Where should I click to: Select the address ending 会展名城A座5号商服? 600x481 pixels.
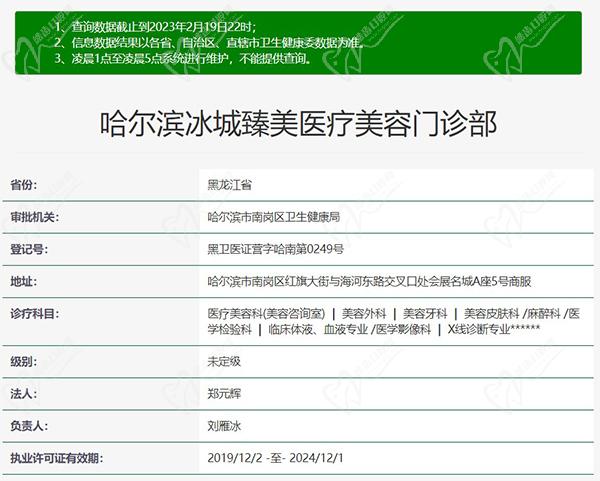(x=369, y=282)
